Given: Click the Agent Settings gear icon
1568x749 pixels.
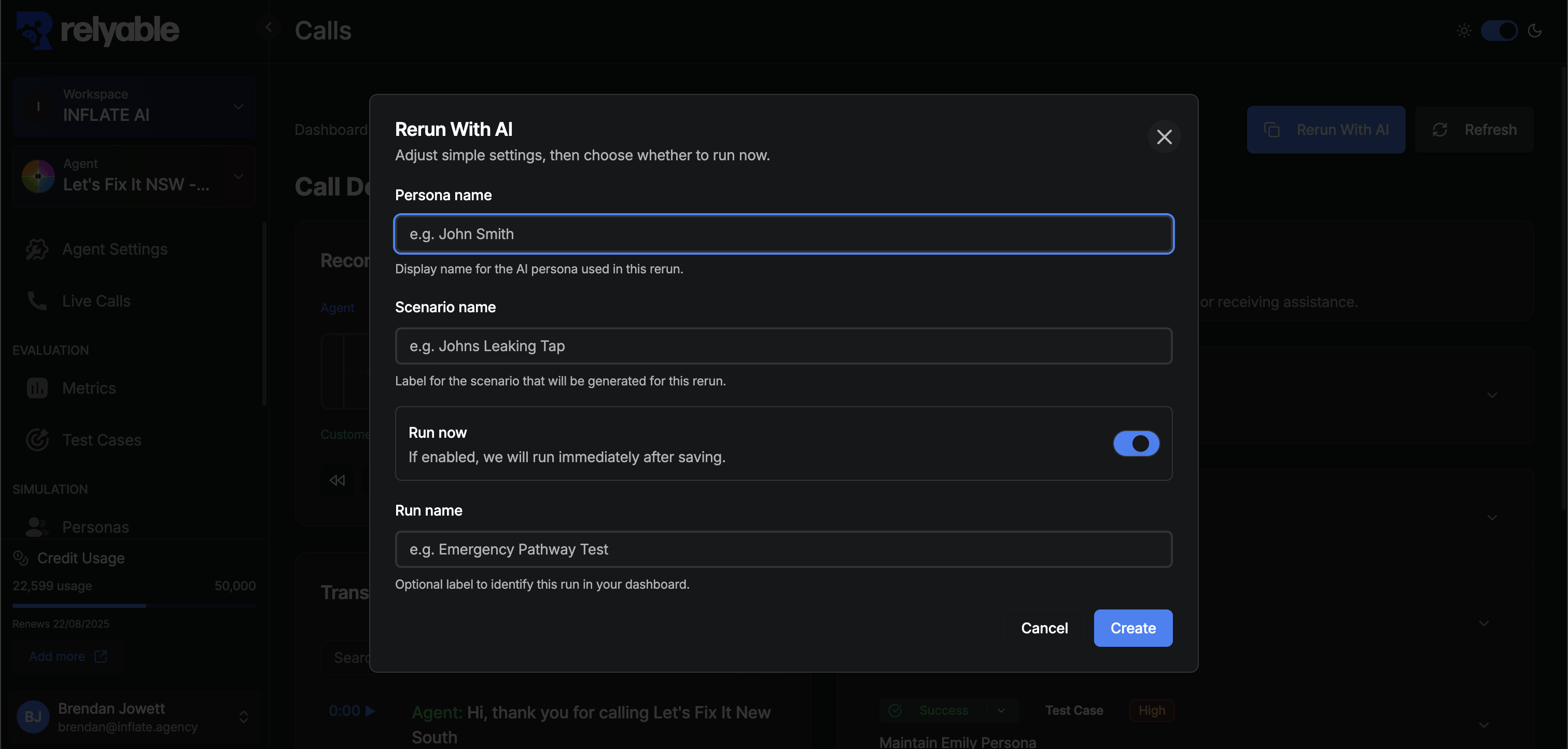Looking at the screenshot, I should (37, 249).
